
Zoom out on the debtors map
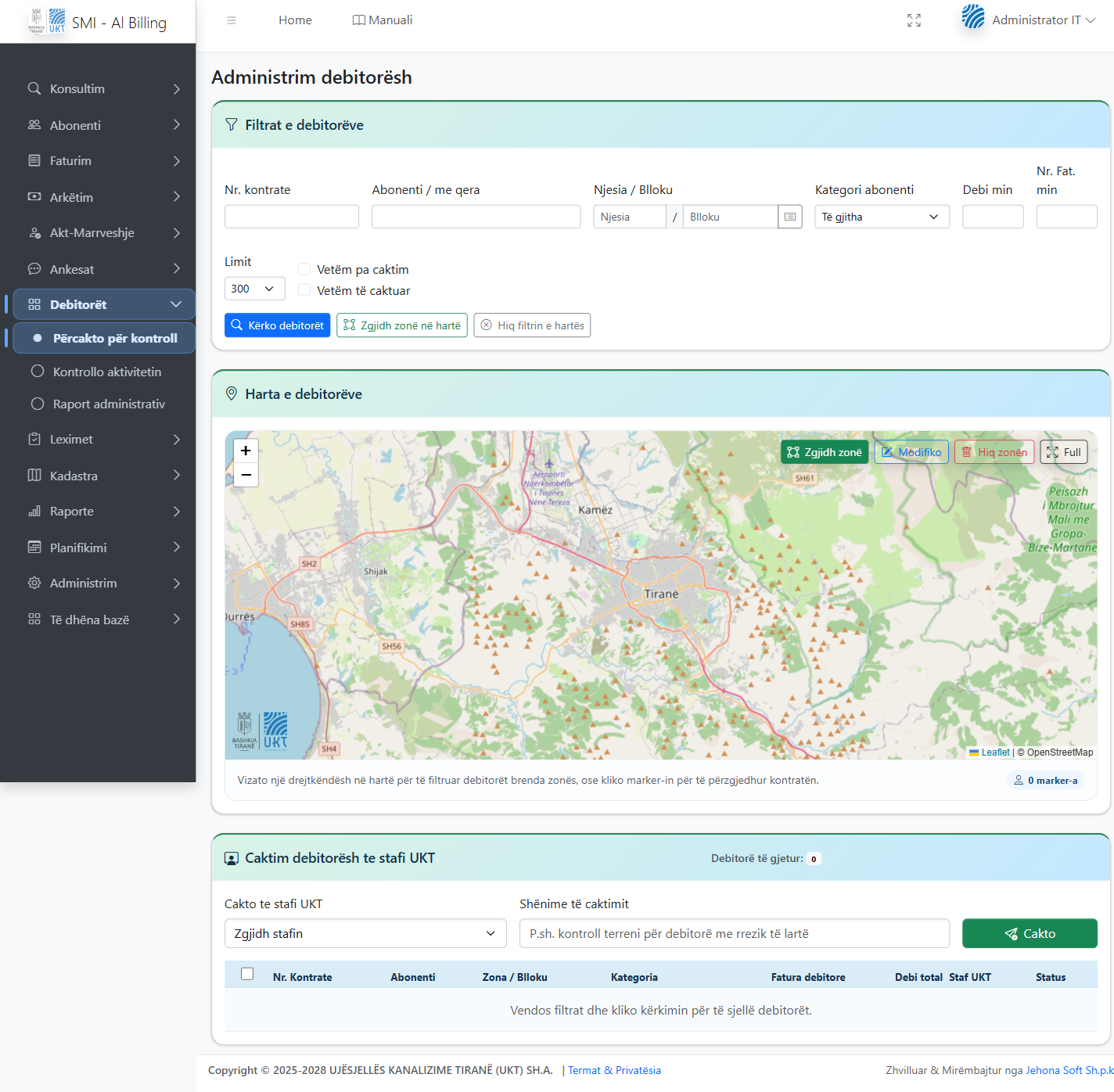tap(246, 475)
